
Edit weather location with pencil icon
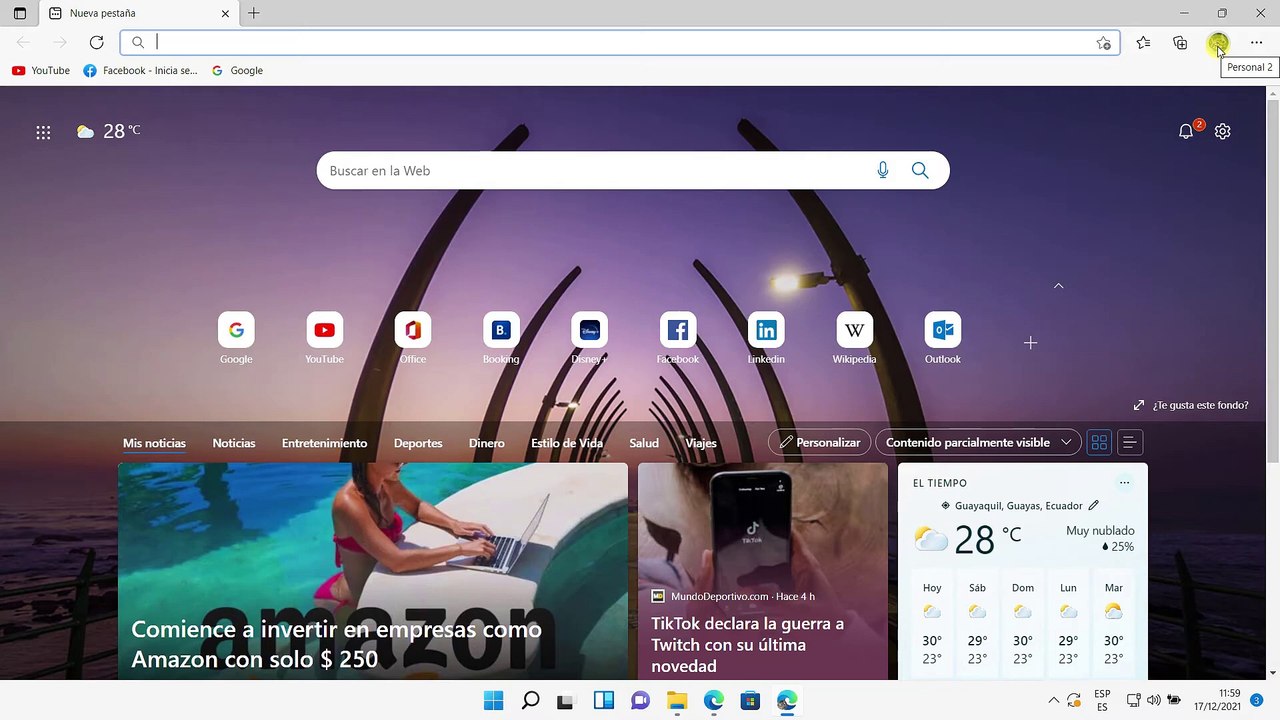[1093, 505]
